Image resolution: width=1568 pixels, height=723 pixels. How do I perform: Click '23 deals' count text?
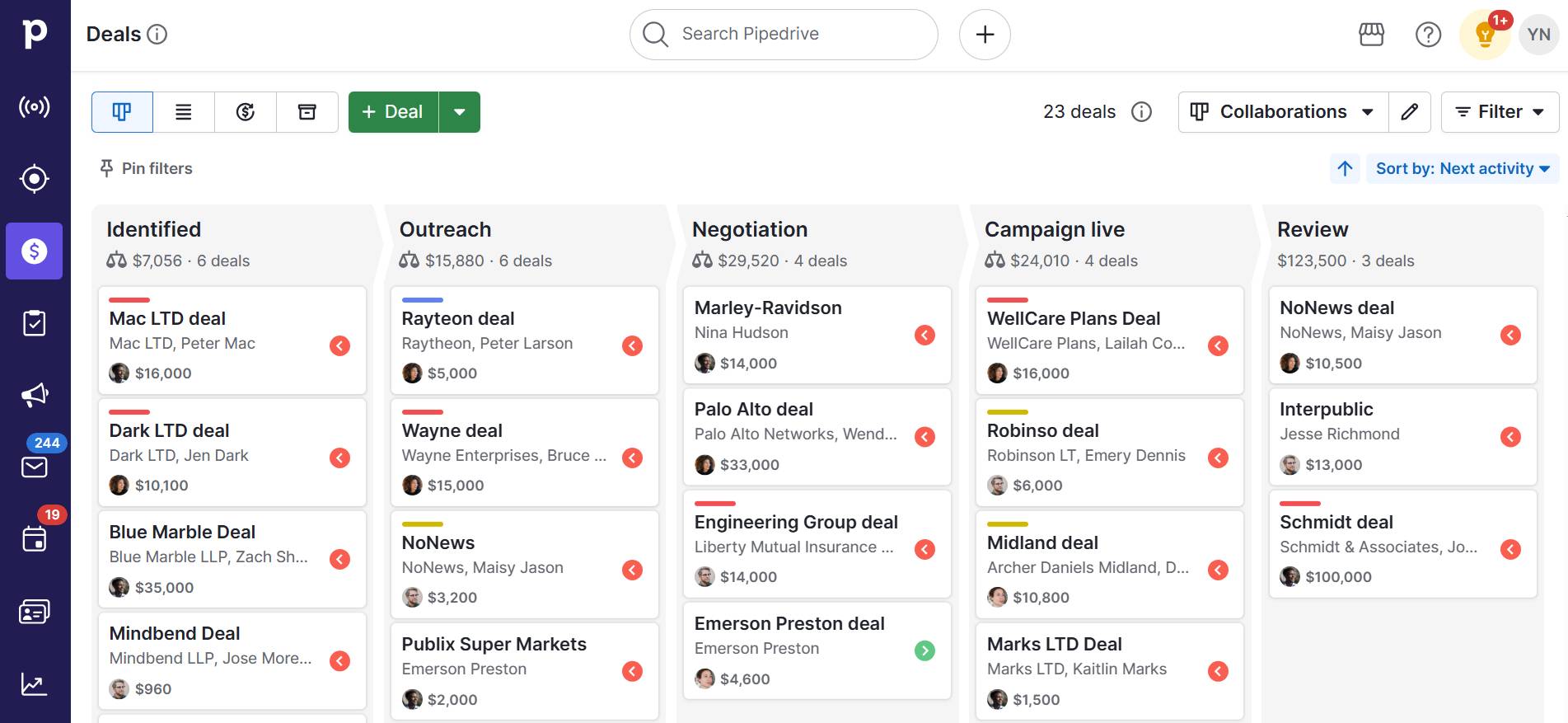click(1079, 111)
